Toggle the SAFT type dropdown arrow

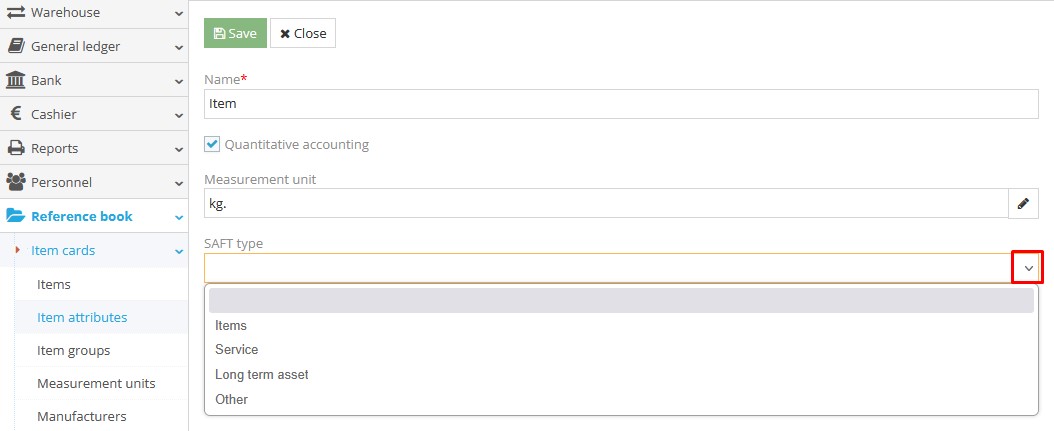(x=1028, y=268)
